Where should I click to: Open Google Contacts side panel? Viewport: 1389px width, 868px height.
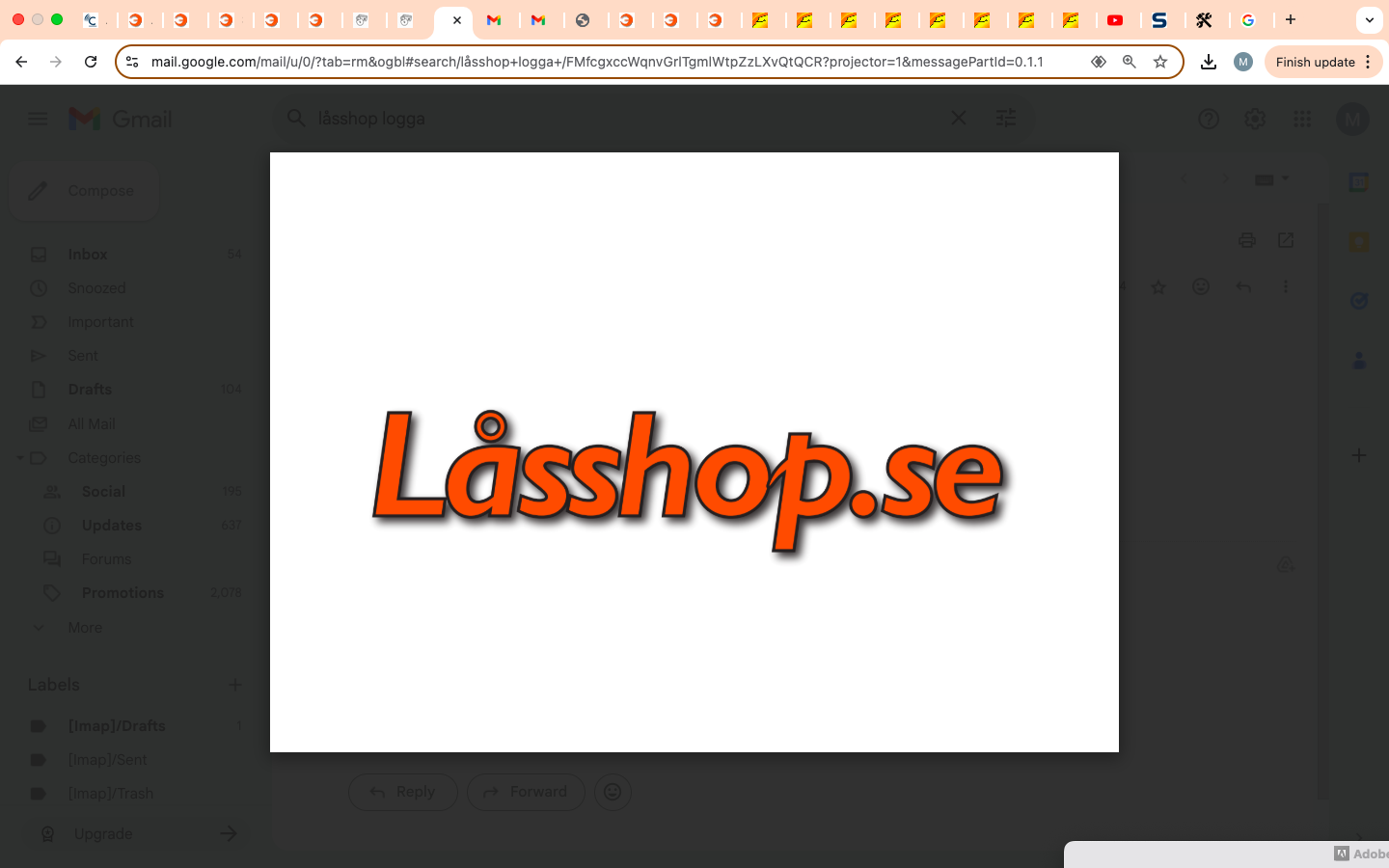tap(1359, 361)
